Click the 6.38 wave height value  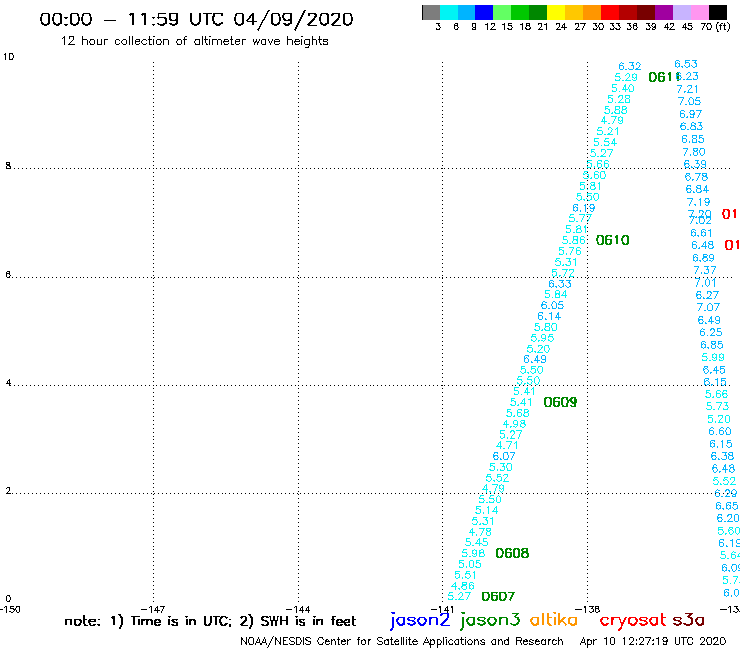point(723,456)
